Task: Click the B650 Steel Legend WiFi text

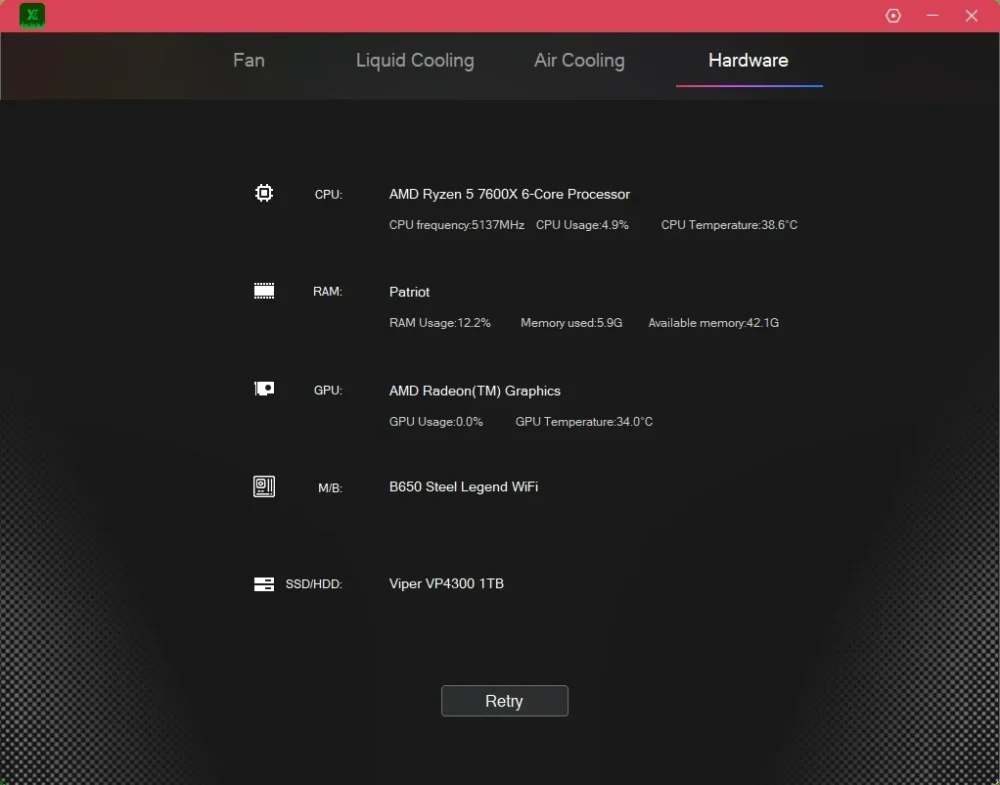Action: (464, 487)
